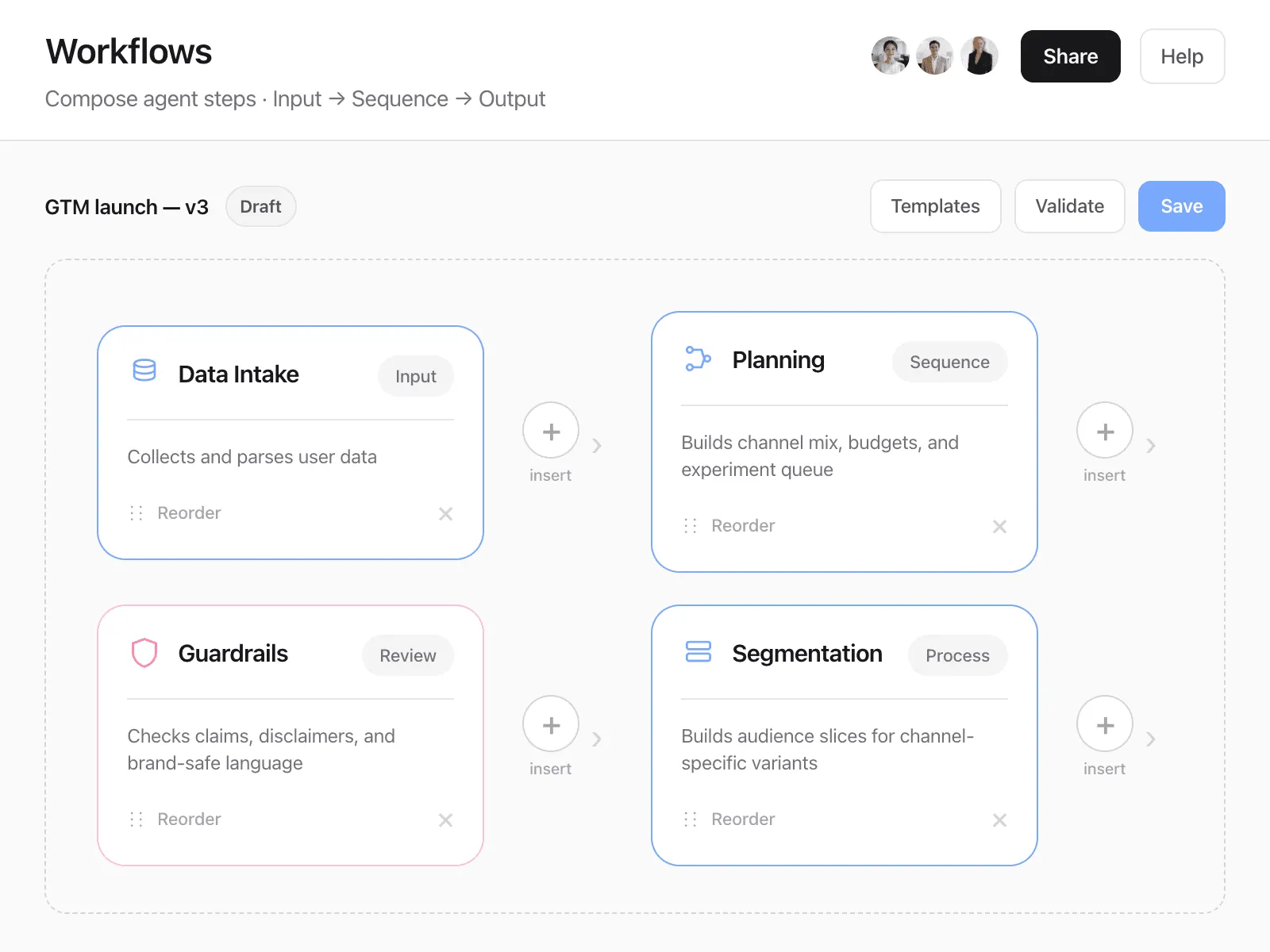This screenshot has width=1270, height=952.
Task: Click the Reorder label on Guardrails
Action: pos(189,820)
